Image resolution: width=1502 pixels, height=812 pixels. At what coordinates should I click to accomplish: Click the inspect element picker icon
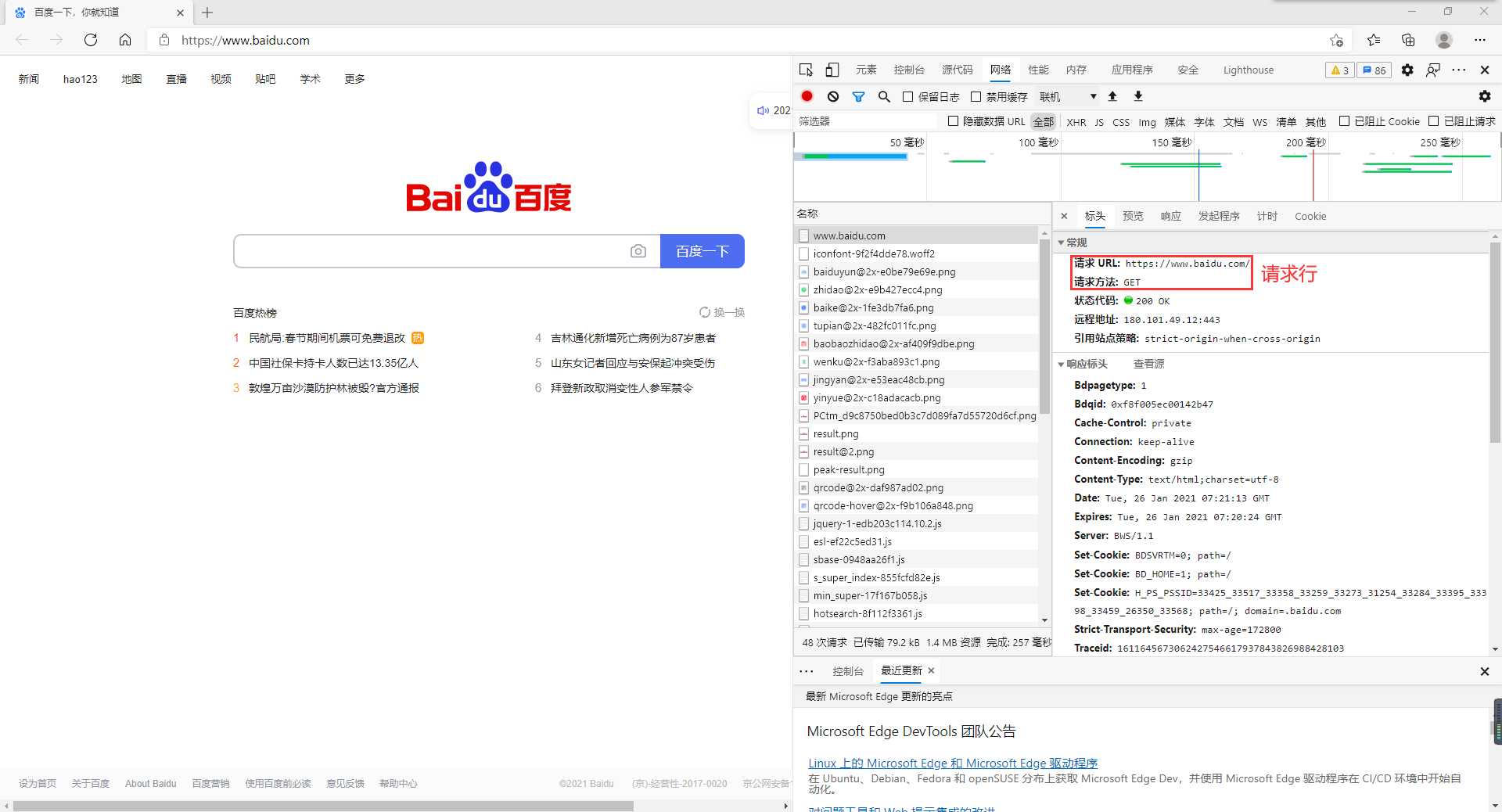pos(807,70)
